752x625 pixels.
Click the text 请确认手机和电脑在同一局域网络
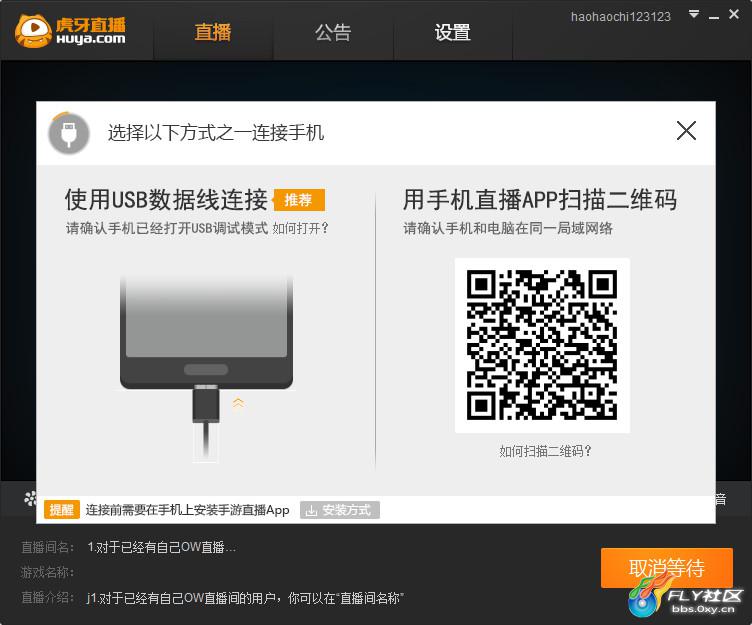(508, 228)
